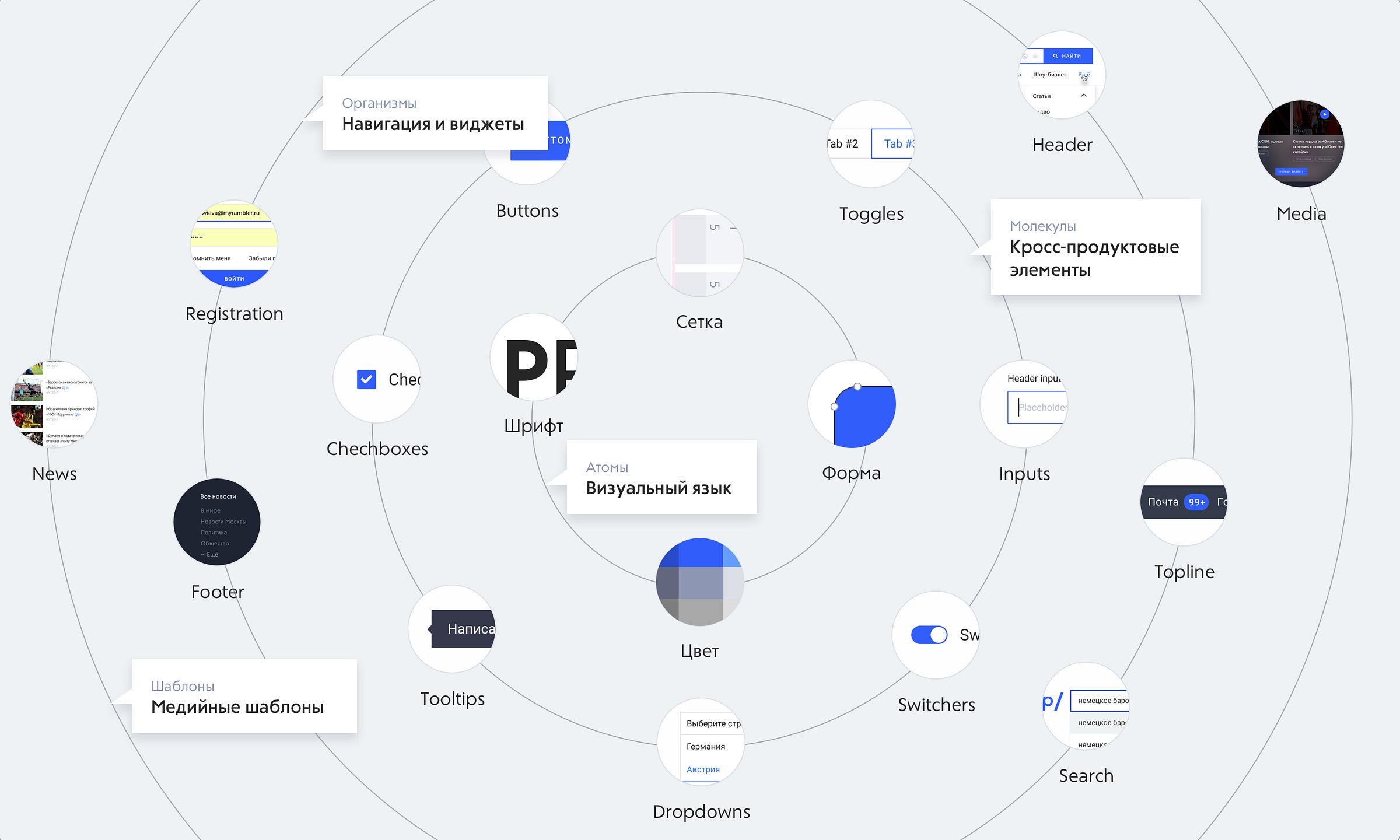Click 'Общество' in the Footer list
This screenshot has width=1400, height=840.
[x=215, y=543]
